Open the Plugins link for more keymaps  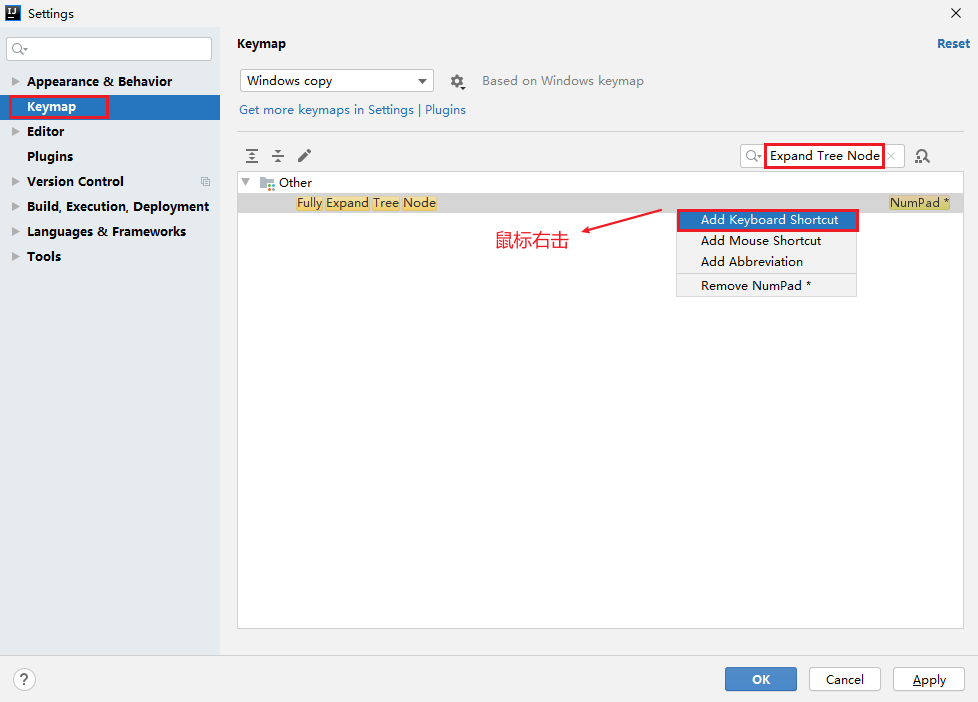[x=445, y=110]
